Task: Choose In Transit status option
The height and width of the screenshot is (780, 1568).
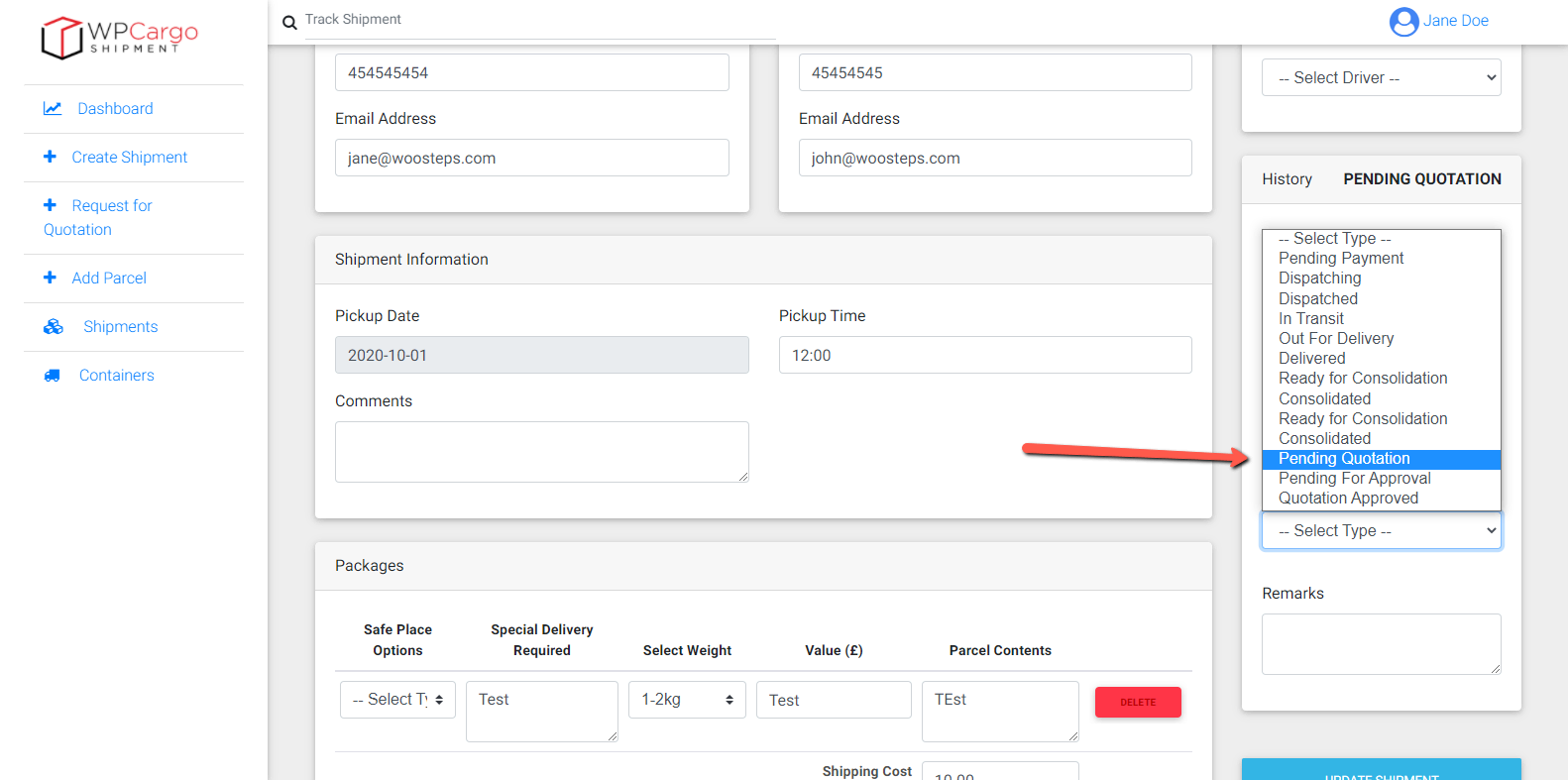Action: pyautogui.click(x=1381, y=318)
